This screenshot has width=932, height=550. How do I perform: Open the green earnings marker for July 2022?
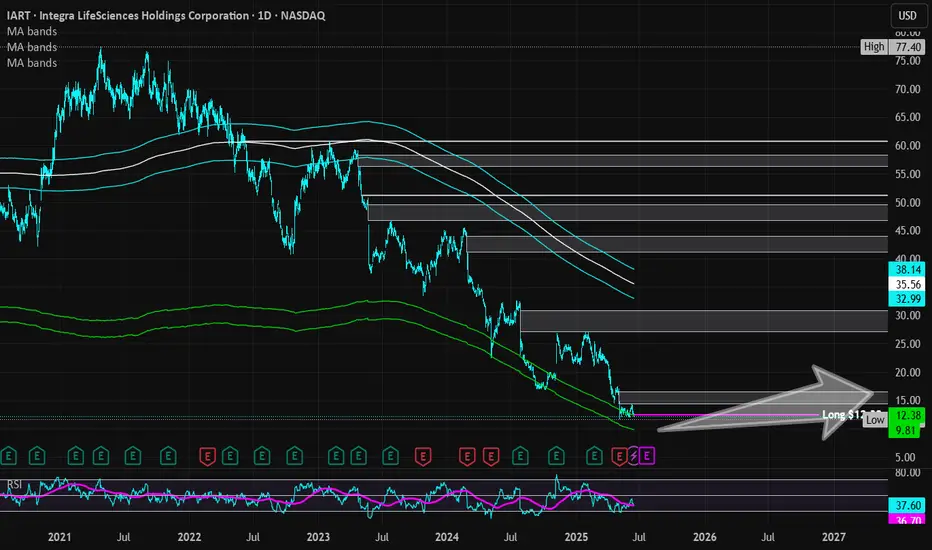[262, 456]
